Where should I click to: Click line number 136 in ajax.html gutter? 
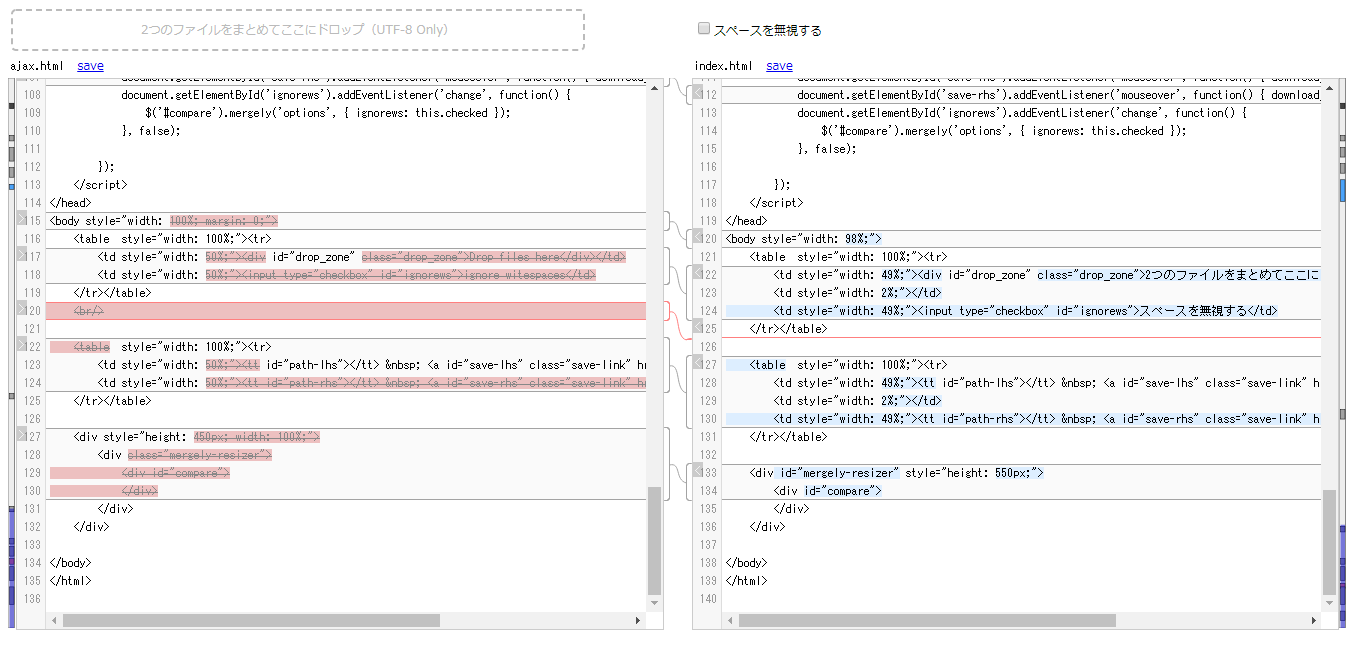31,599
